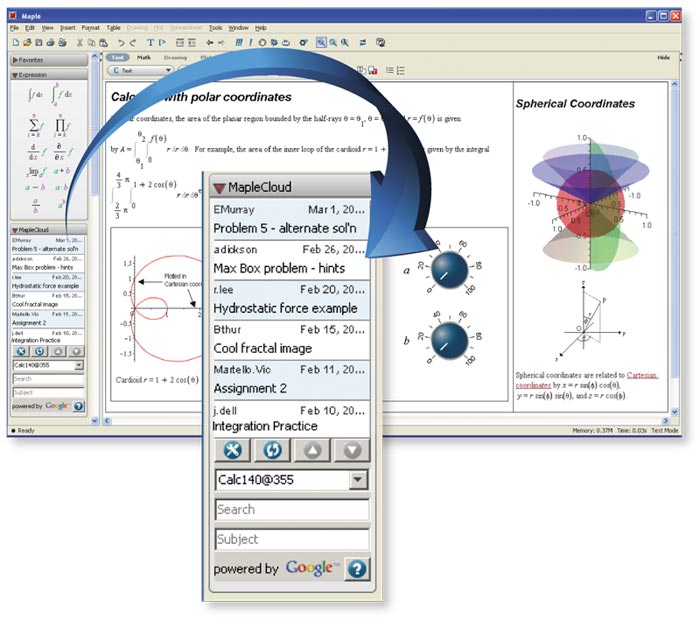
Task: Refresh the enlarged MapleCloud list
Action: [271, 450]
